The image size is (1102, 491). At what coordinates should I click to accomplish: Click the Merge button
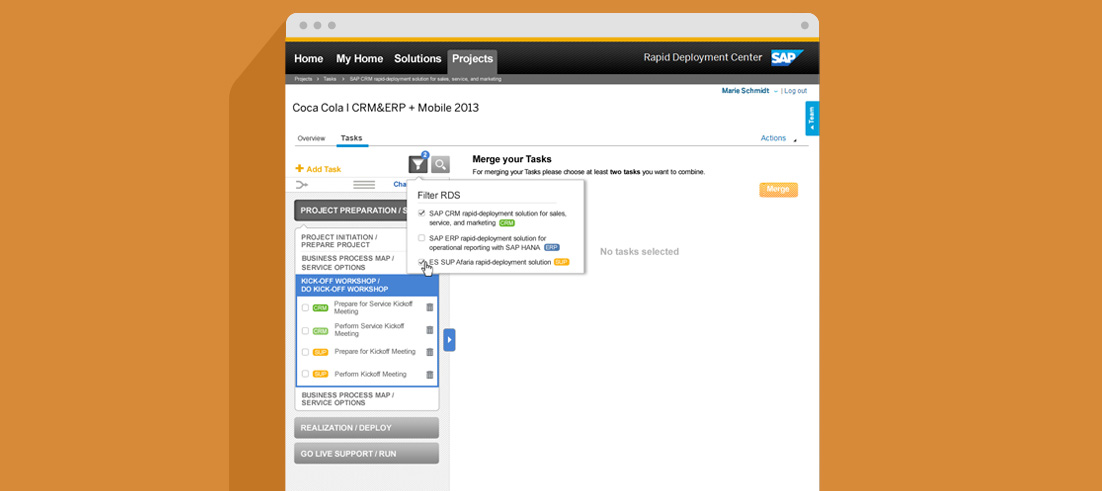tap(778, 190)
